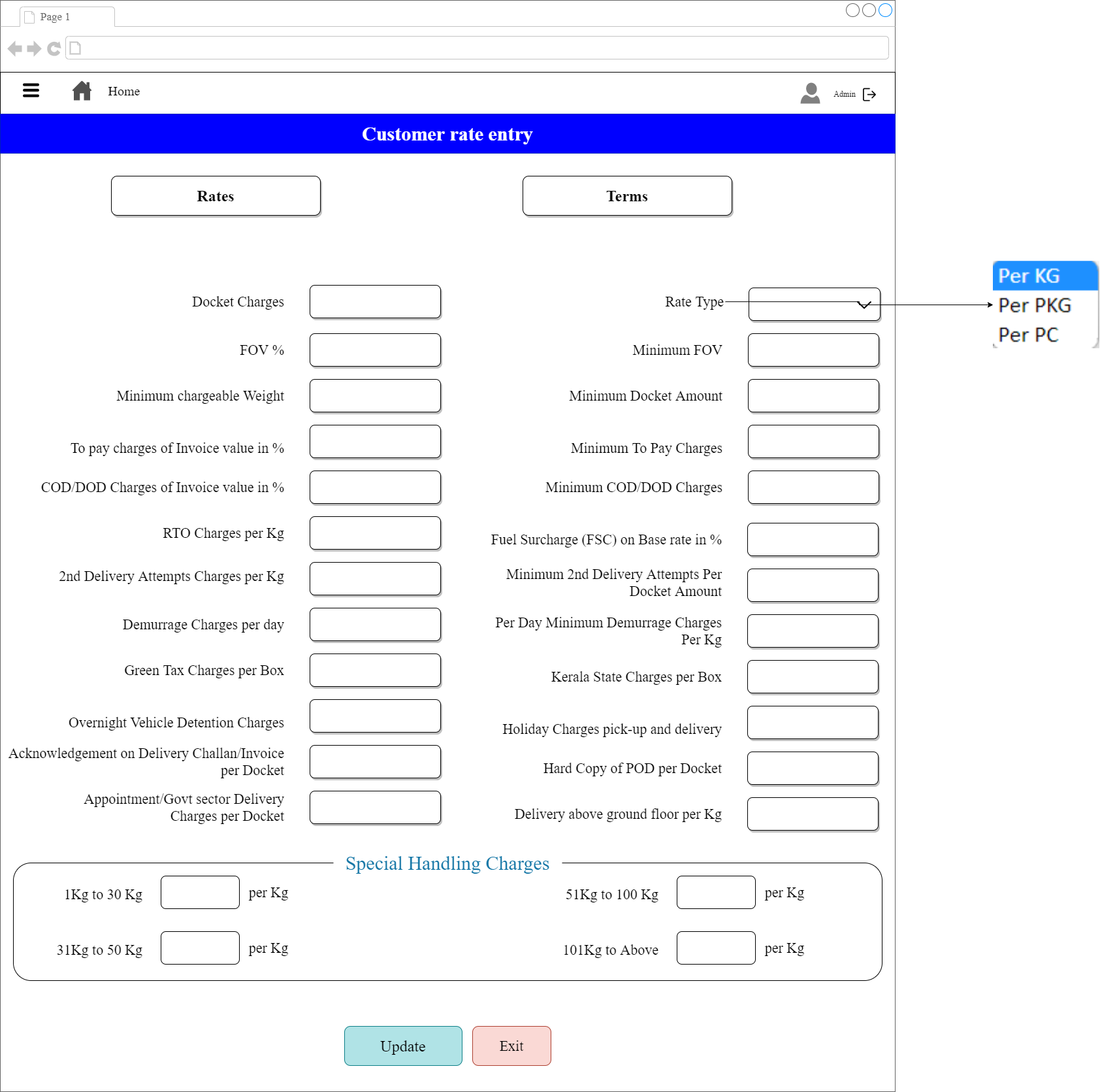Click the logout arrow icon

(869, 95)
